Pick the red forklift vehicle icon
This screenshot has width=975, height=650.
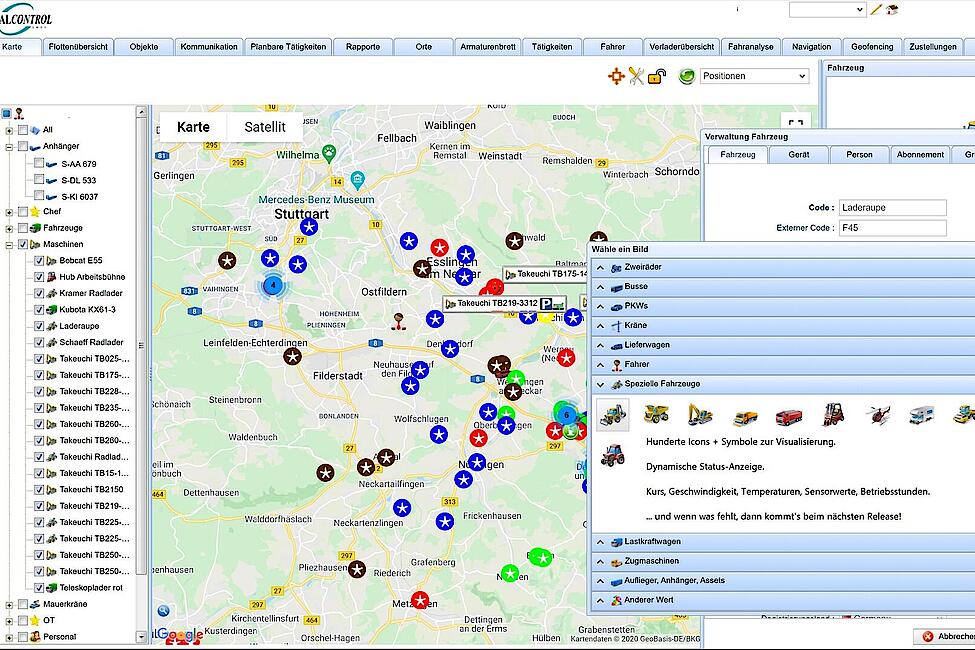[833, 415]
